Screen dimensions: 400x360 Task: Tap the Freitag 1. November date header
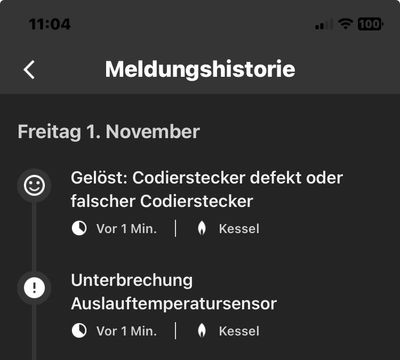(109, 132)
